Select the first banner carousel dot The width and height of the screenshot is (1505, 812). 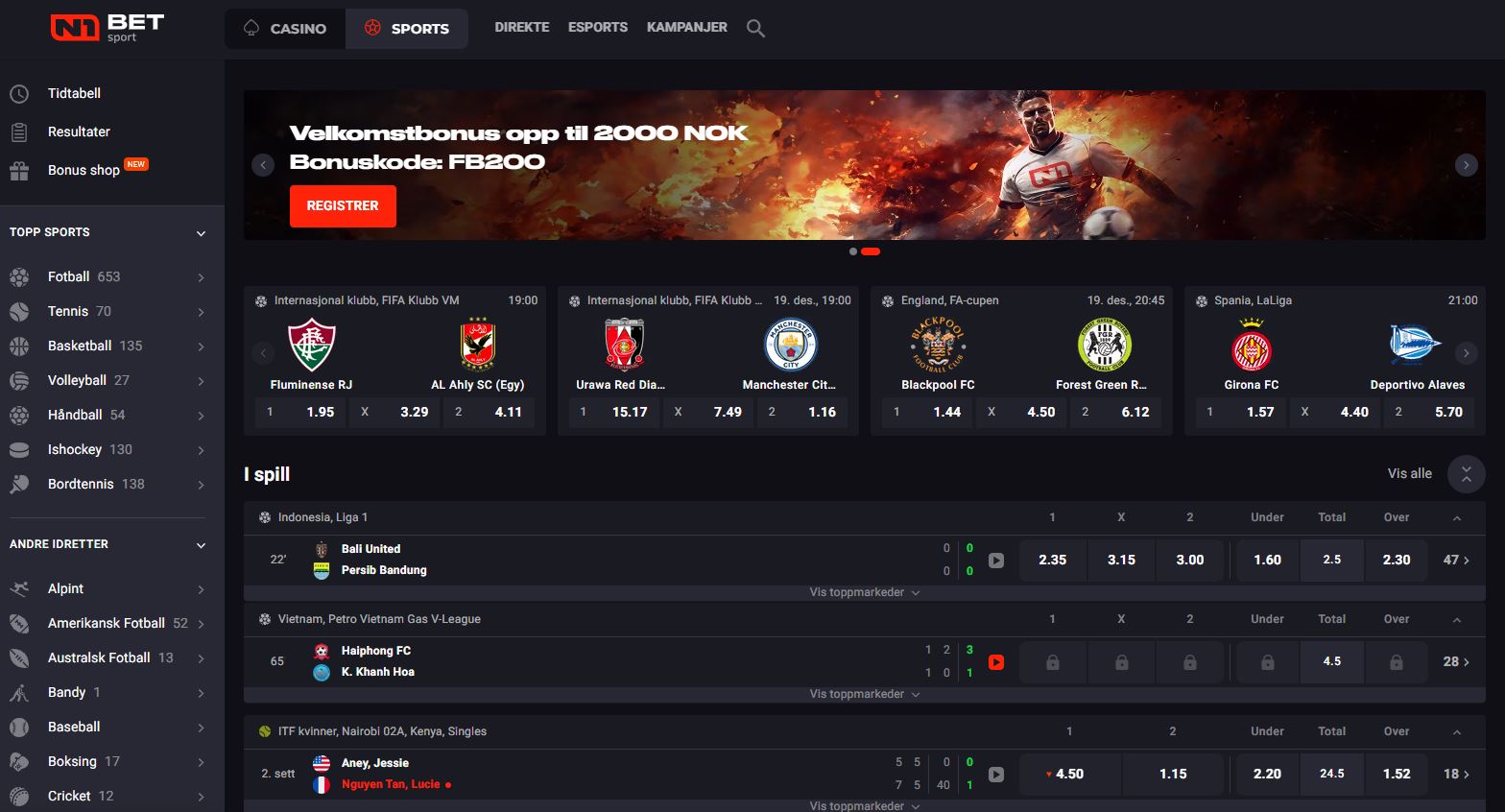pyautogui.click(x=853, y=251)
